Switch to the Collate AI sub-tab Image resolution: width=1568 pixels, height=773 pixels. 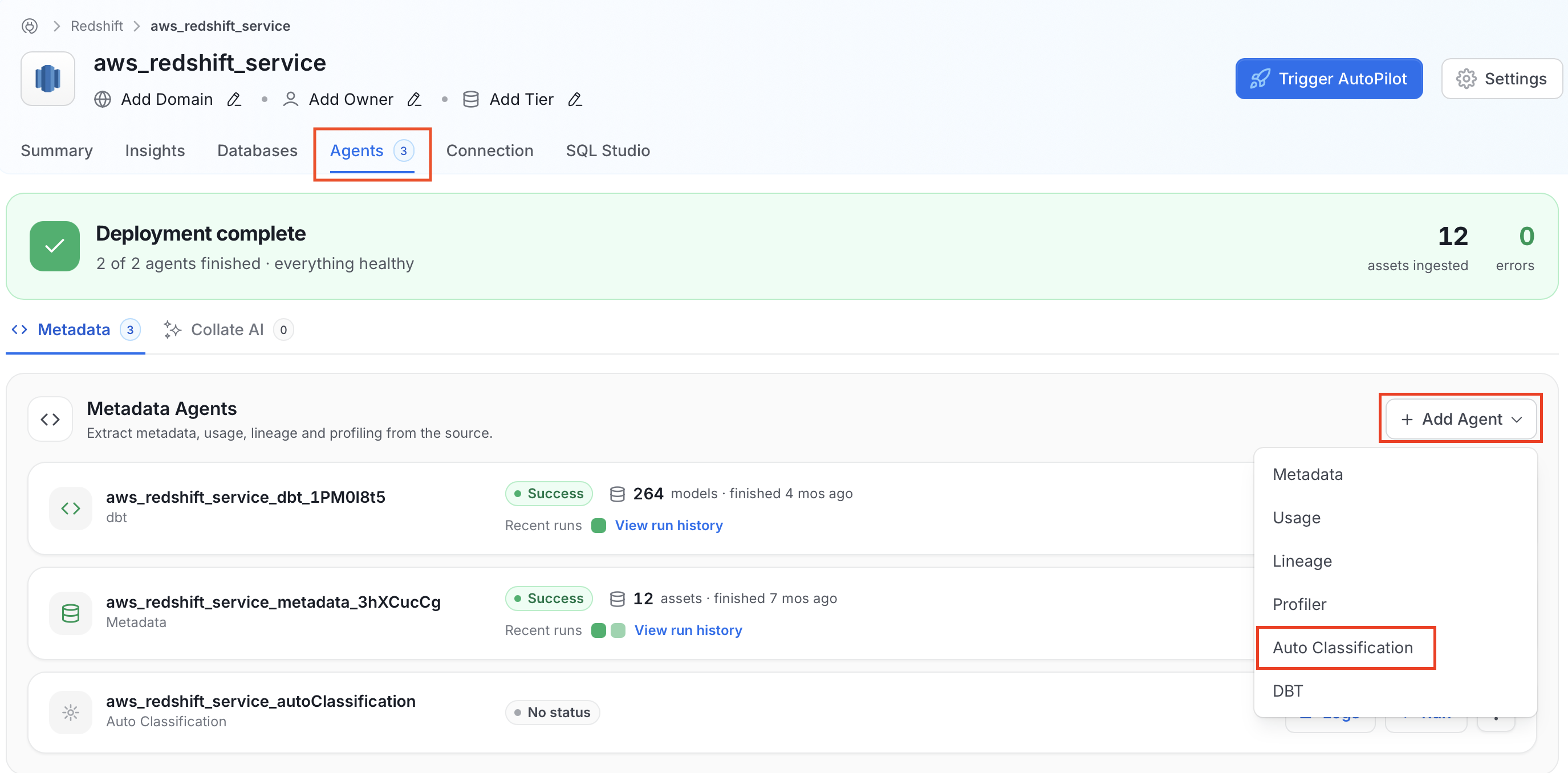[x=228, y=330]
